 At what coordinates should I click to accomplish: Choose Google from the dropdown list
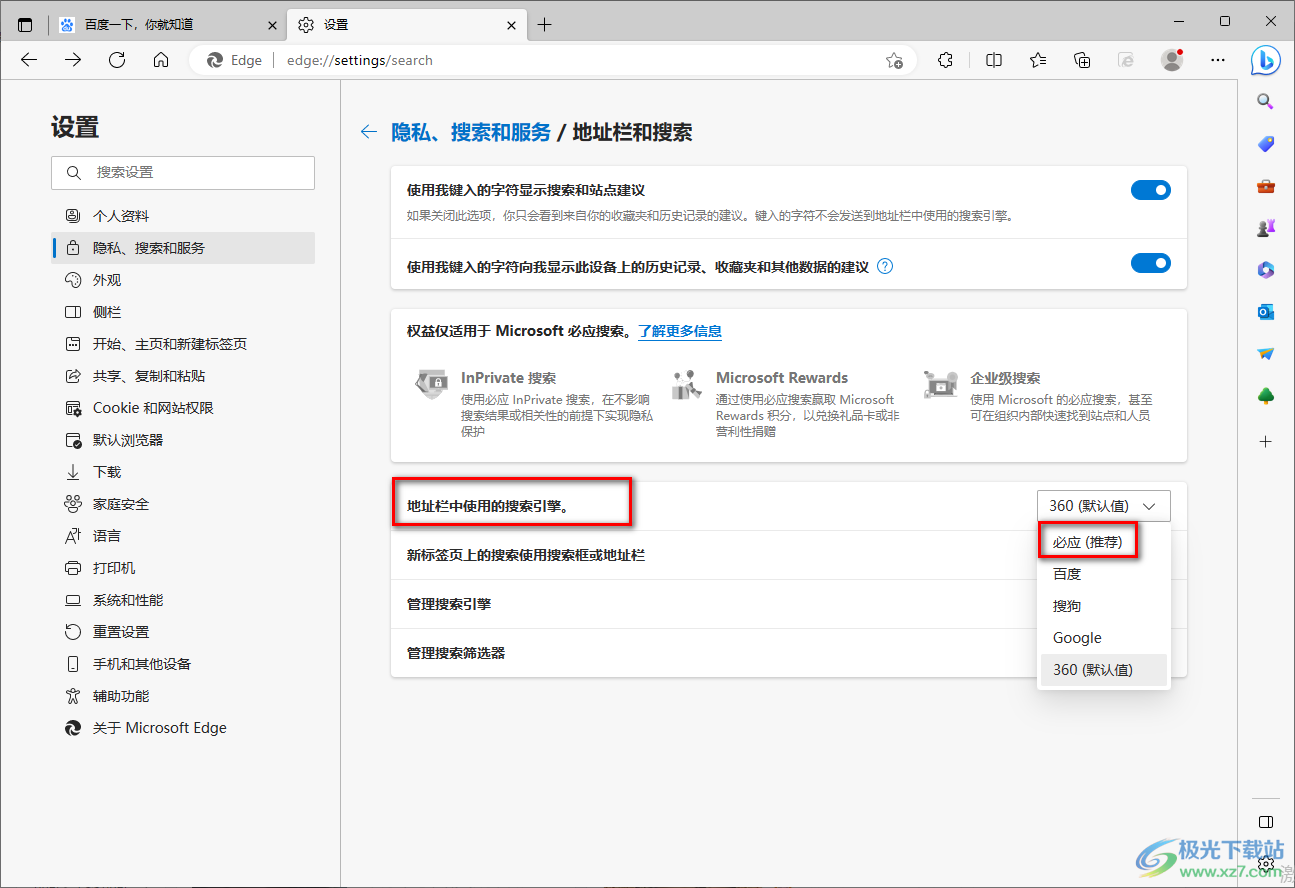click(1104, 638)
